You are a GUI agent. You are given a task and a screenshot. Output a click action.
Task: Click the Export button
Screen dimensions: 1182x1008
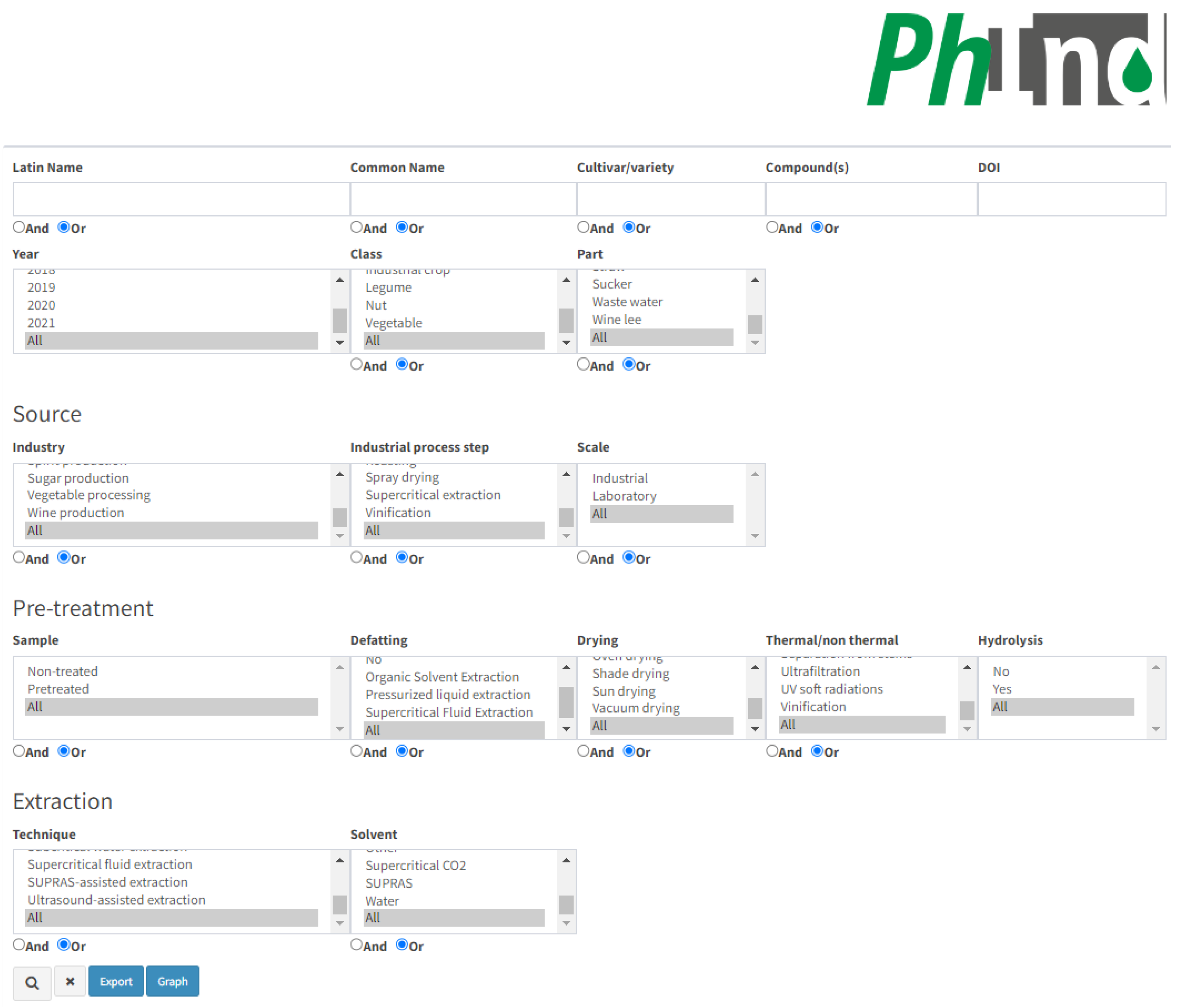(116, 982)
